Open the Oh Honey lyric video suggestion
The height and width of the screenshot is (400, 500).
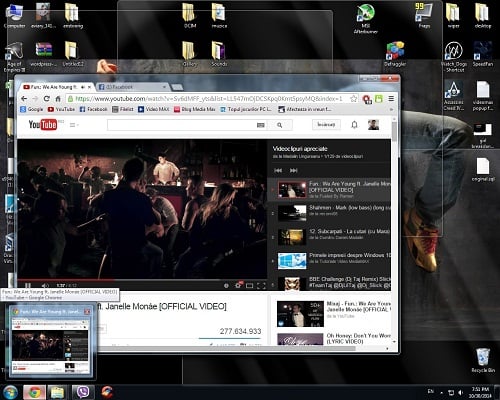point(334,339)
